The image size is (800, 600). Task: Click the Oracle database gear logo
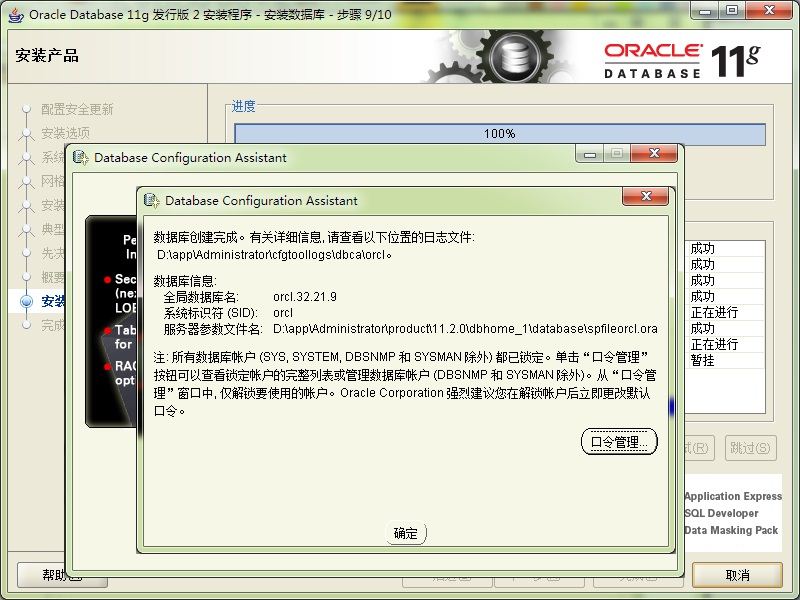point(514,56)
